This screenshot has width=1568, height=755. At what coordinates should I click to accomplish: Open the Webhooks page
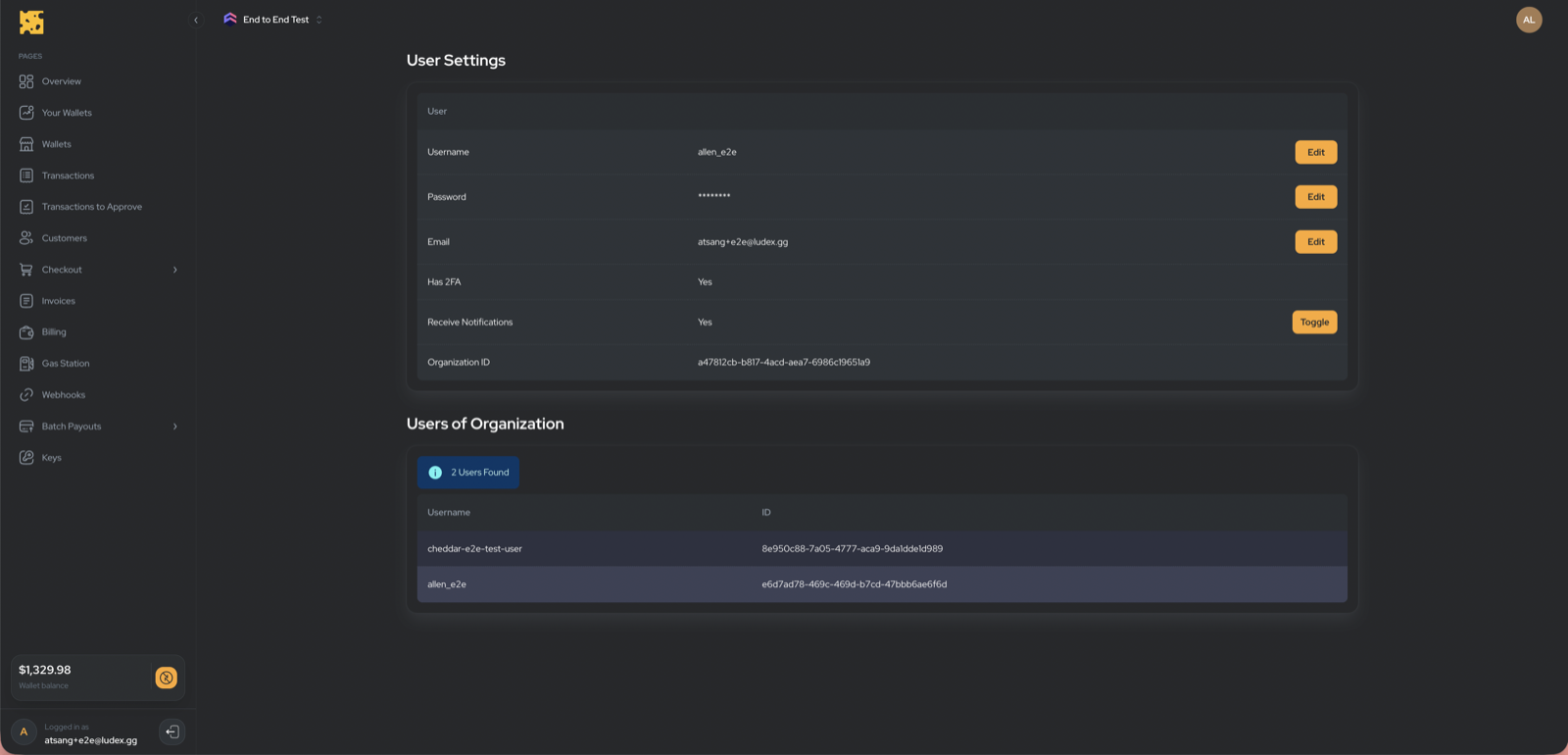(63, 395)
